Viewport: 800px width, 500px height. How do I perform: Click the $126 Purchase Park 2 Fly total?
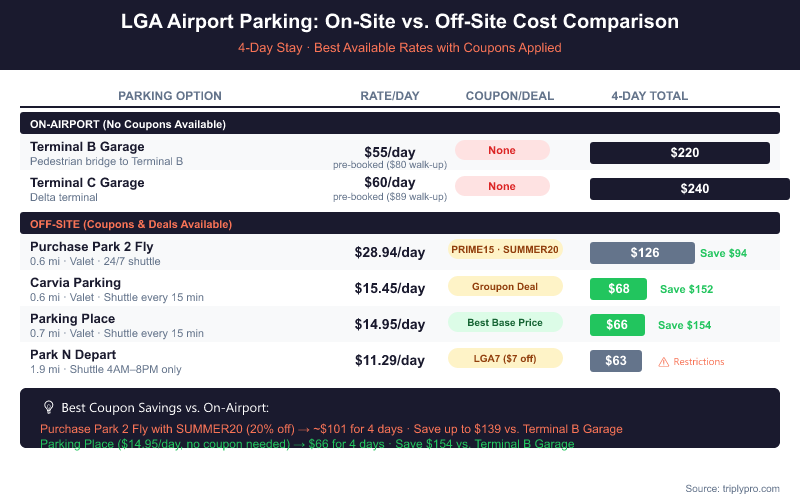tap(642, 253)
